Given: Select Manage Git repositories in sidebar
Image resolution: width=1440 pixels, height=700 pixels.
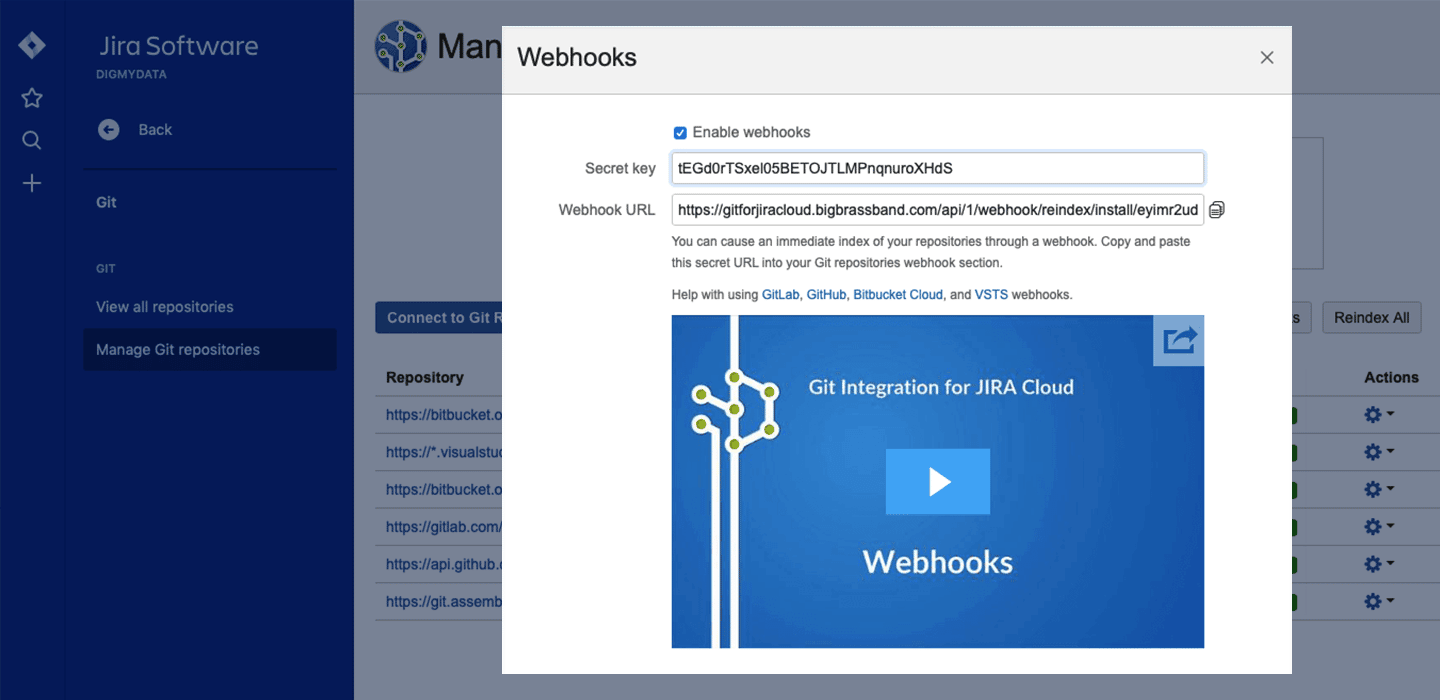Looking at the screenshot, I should click(178, 350).
